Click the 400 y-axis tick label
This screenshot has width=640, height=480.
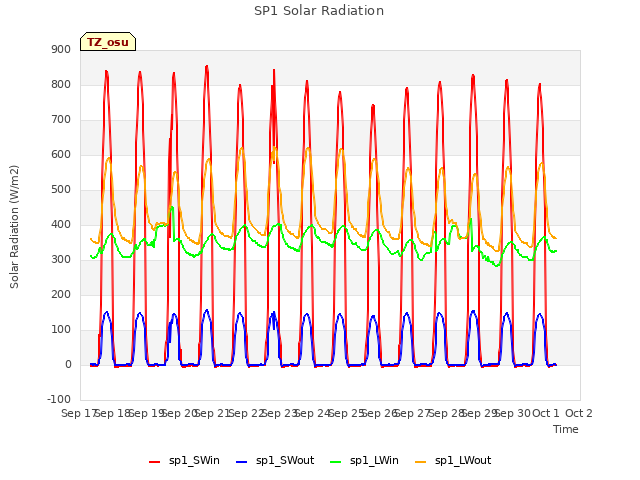pos(61,224)
